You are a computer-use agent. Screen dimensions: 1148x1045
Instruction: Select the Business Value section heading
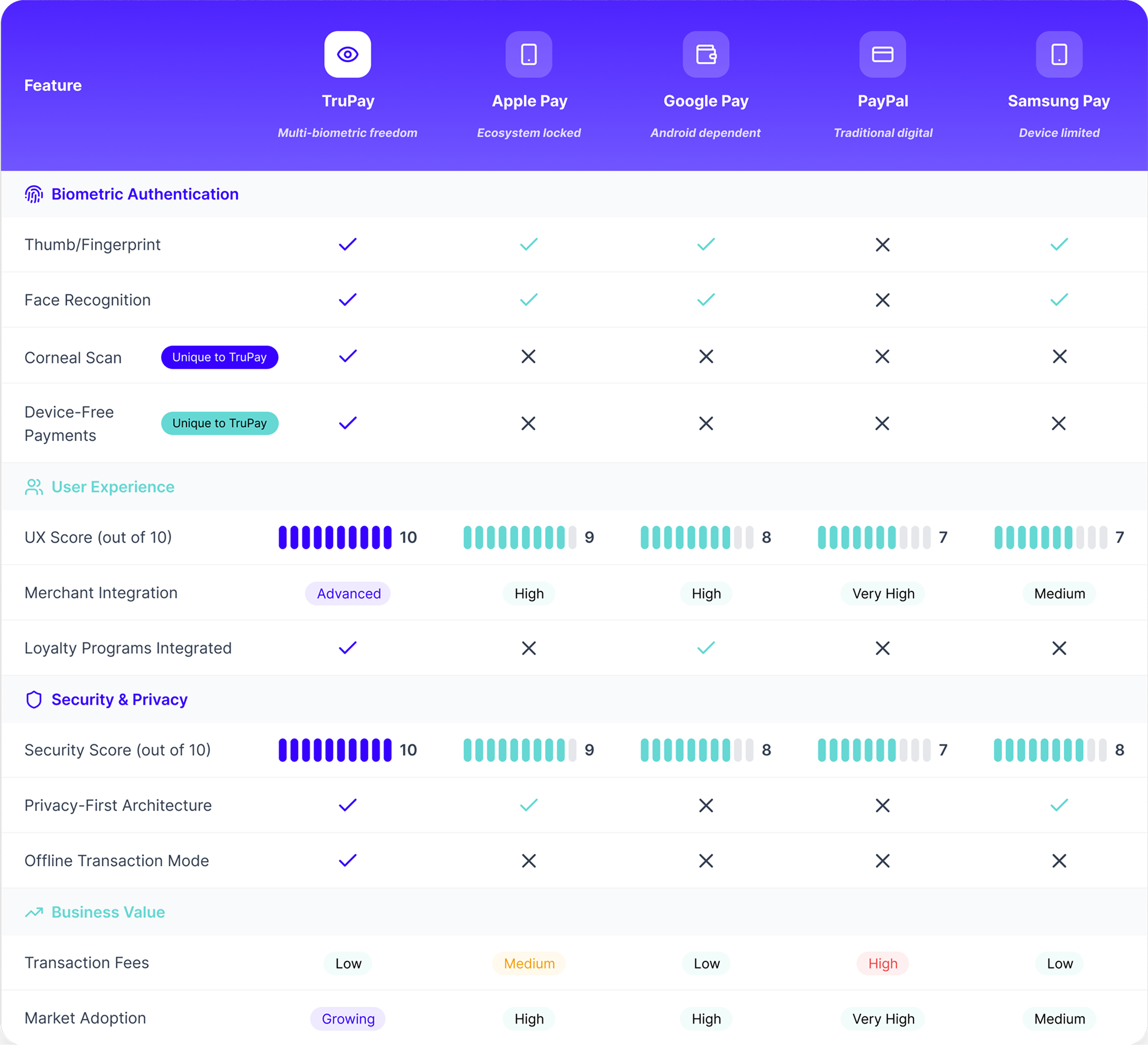pyautogui.click(x=108, y=912)
